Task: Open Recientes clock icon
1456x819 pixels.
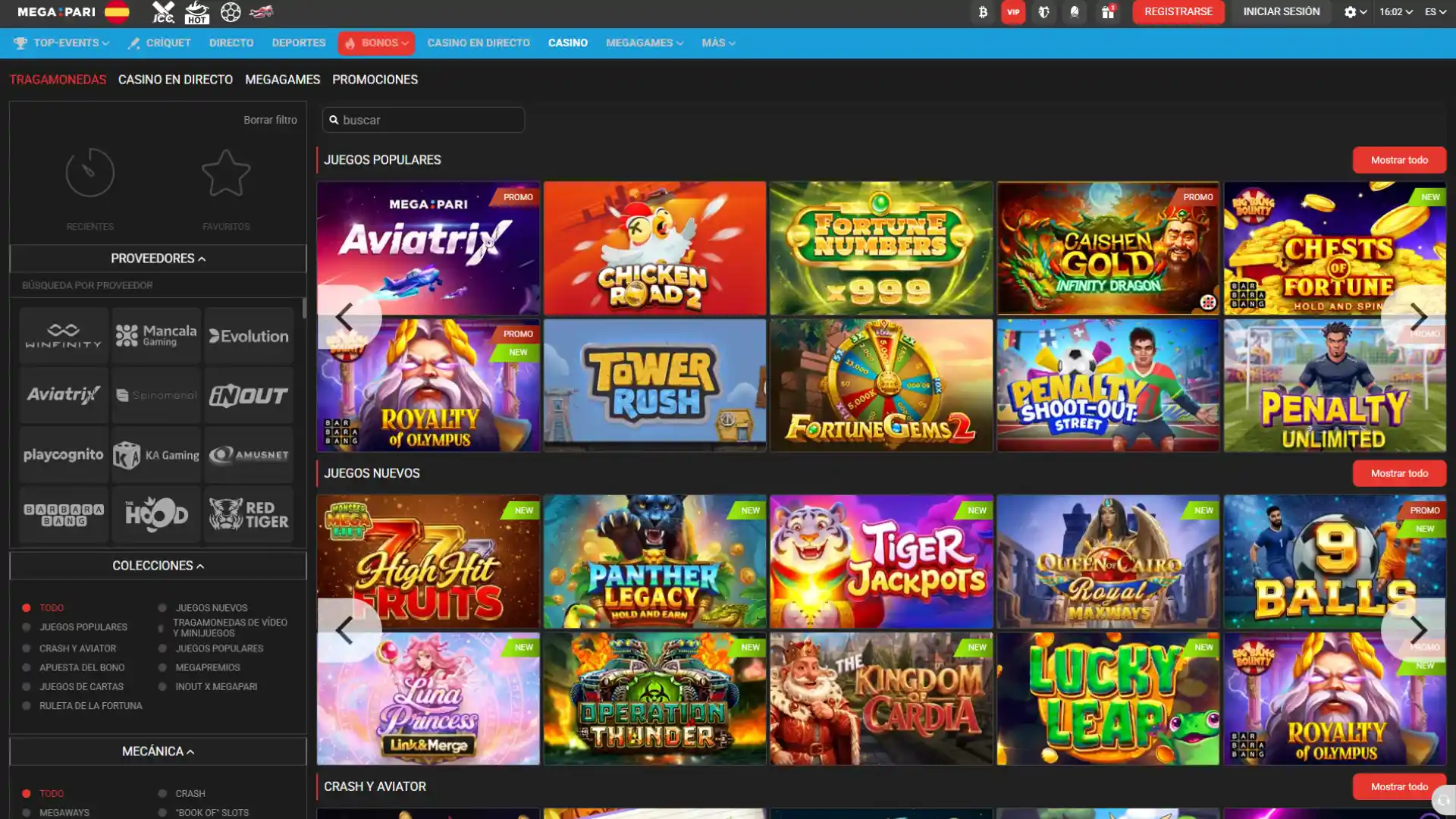Action: (x=89, y=173)
